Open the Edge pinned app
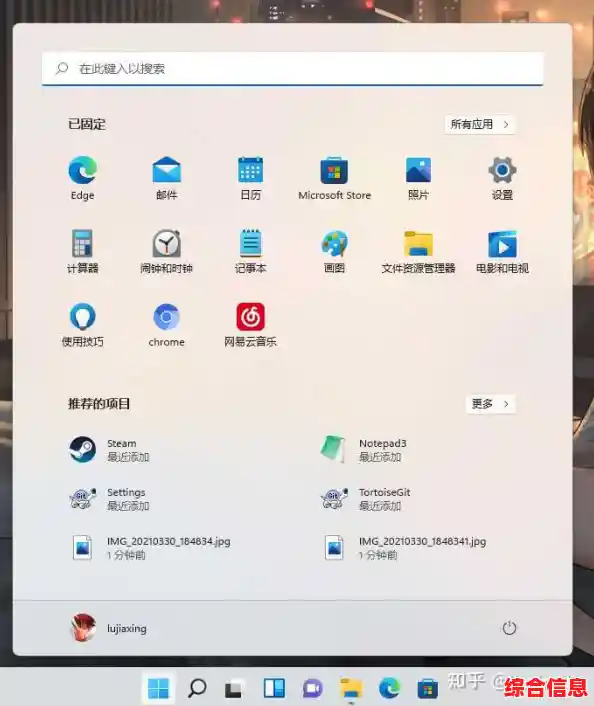594x706 pixels. [x=82, y=178]
